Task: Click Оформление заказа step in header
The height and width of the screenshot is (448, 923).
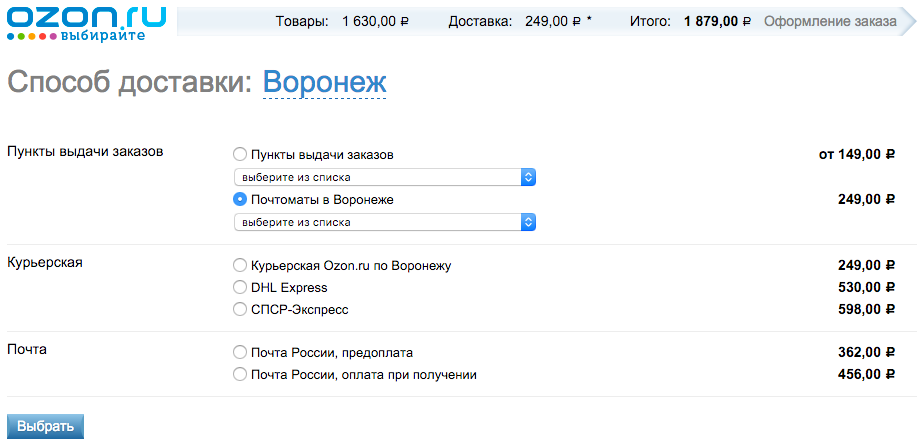Action: pos(830,22)
